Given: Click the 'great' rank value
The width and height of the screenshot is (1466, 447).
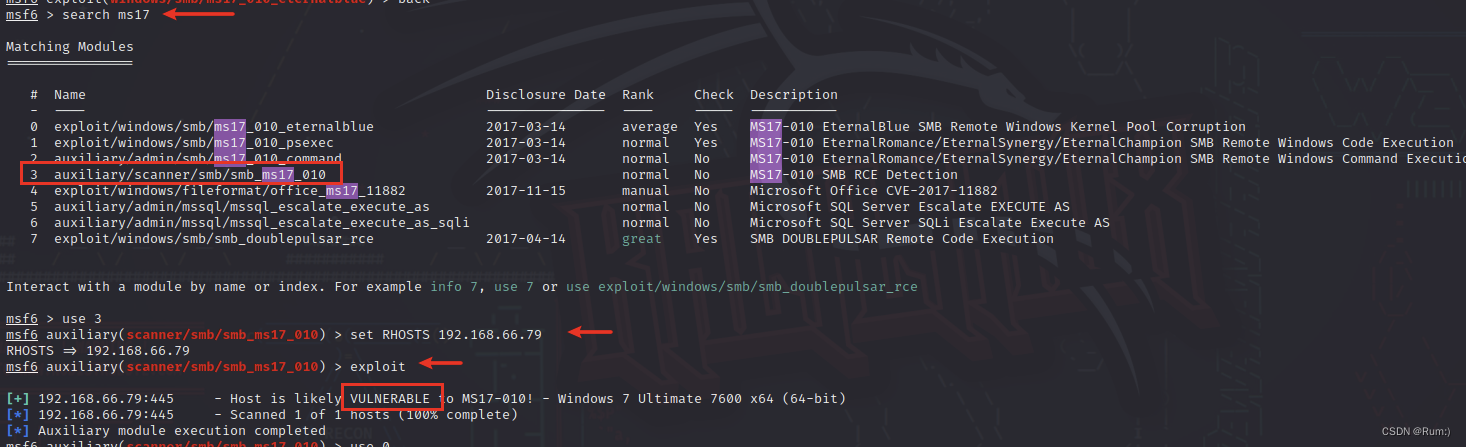Looking at the screenshot, I should (642, 239).
